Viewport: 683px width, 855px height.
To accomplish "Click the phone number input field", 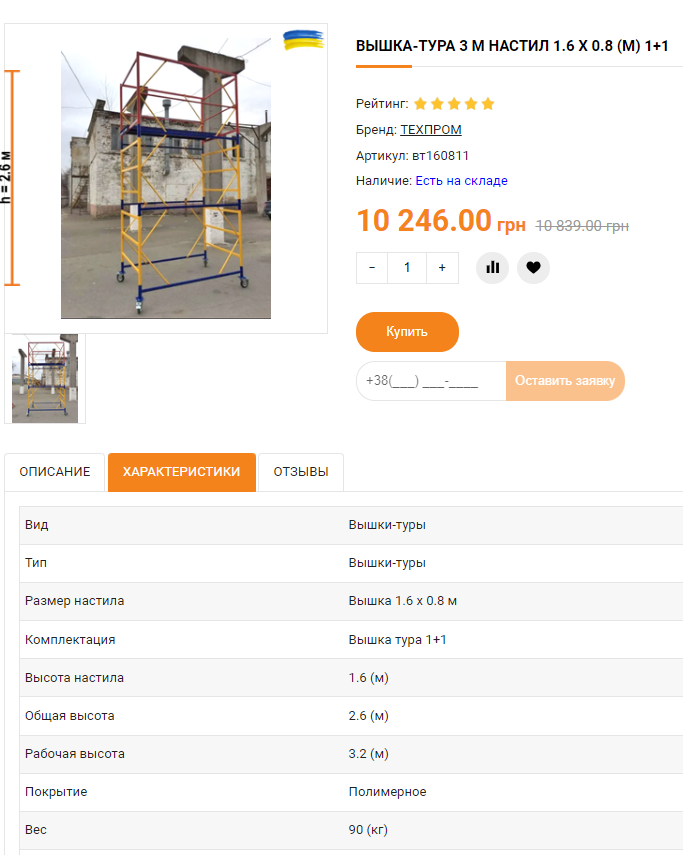I will (x=431, y=381).
